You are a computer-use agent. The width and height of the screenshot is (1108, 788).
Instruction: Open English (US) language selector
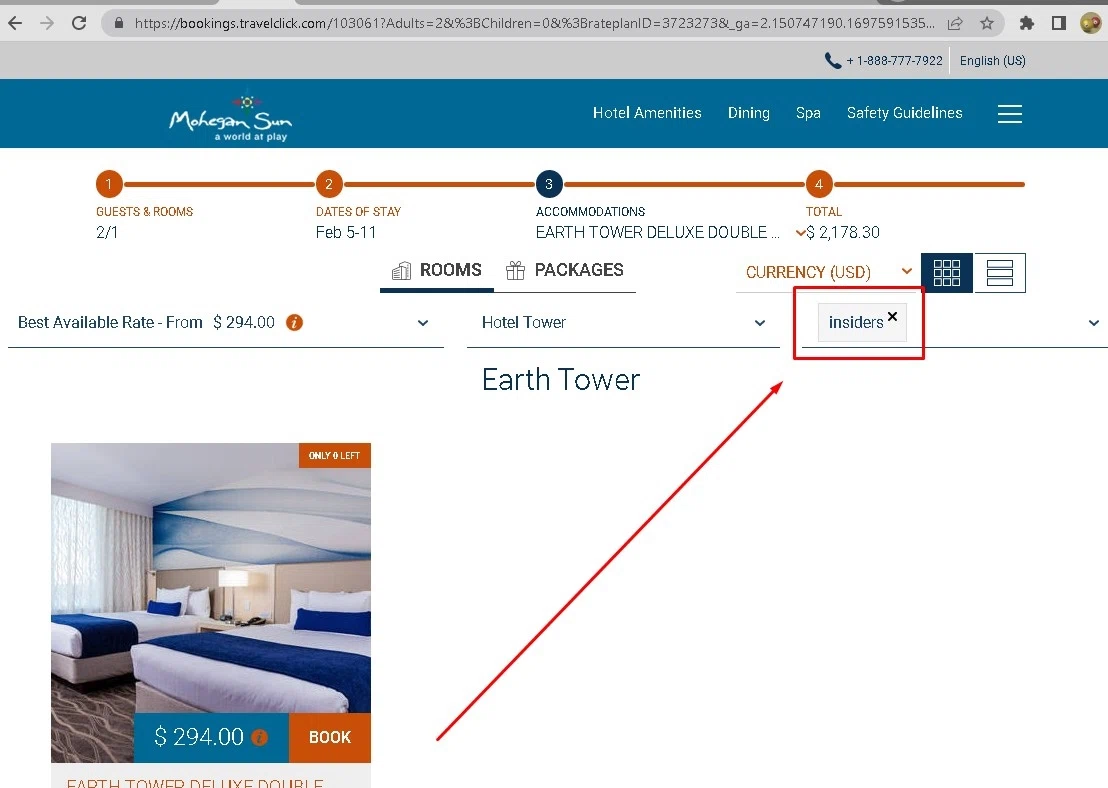click(992, 61)
